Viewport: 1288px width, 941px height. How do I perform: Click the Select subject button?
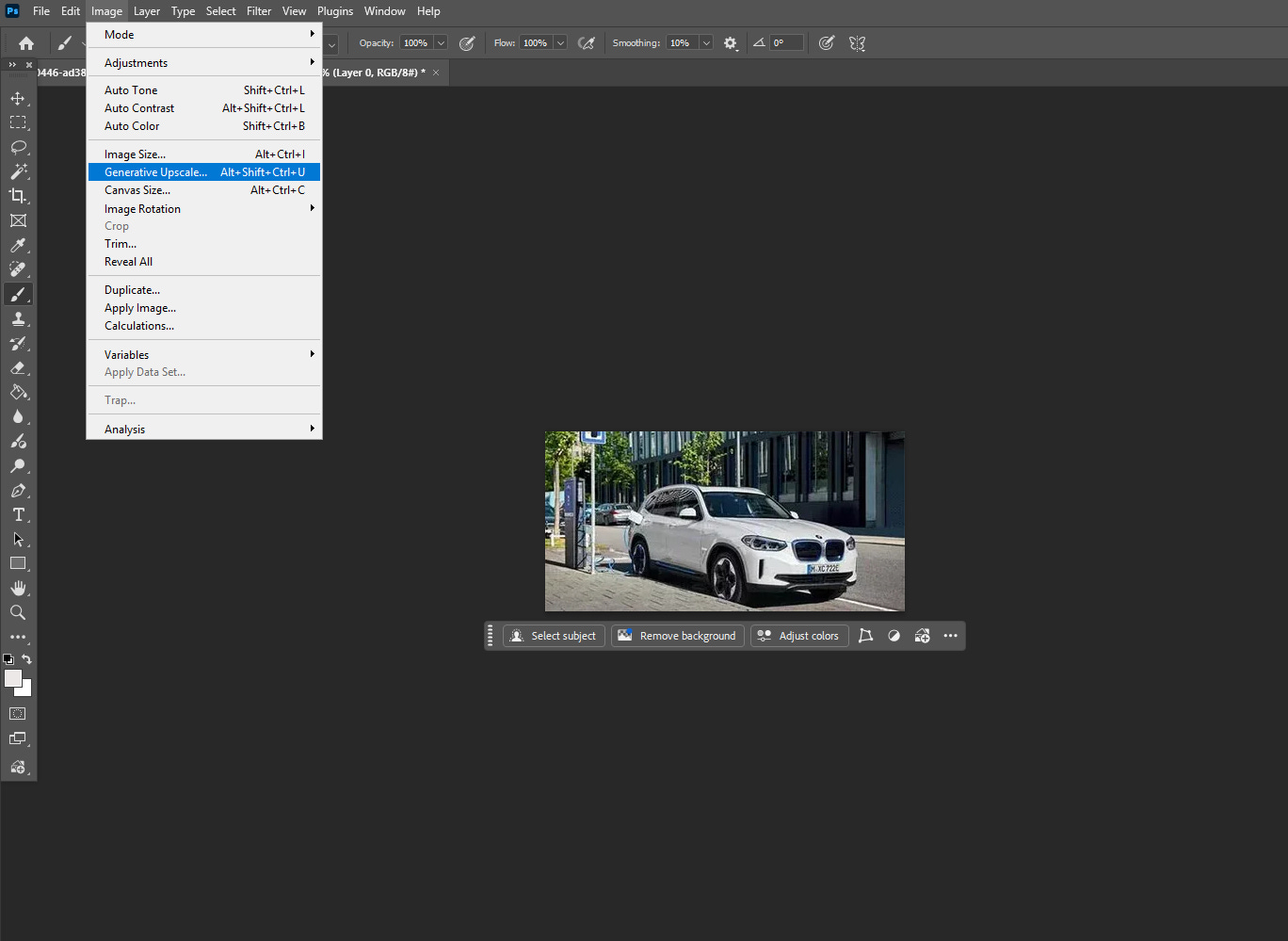coord(554,636)
